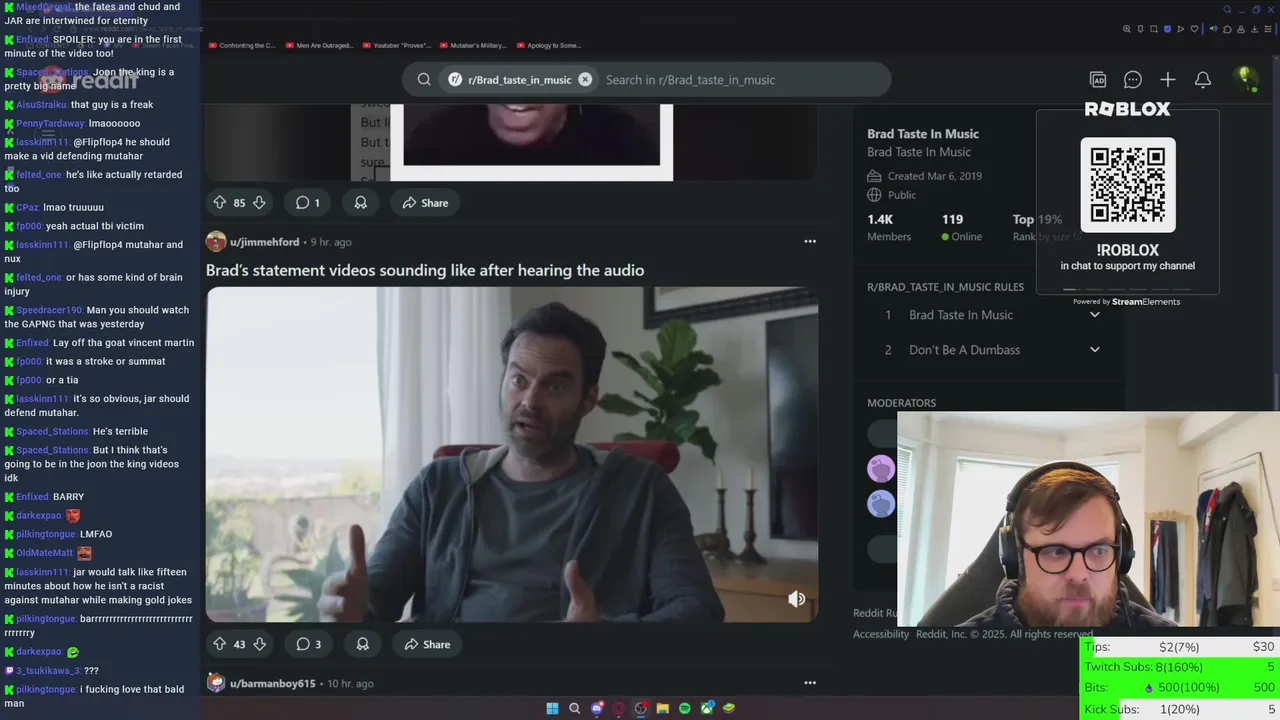
Task: Upvote the post with 85 votes
Action: (x=220, y=202)
